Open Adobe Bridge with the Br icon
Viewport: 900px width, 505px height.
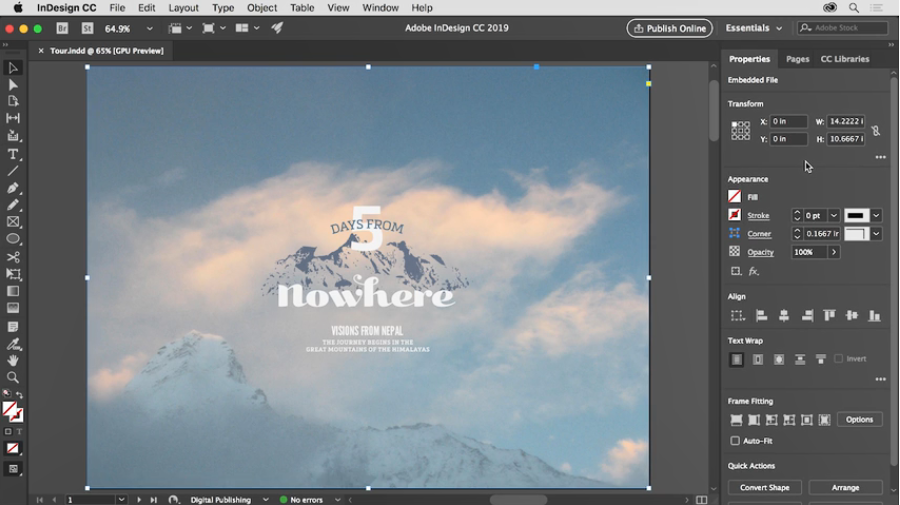tap(63, 29)
